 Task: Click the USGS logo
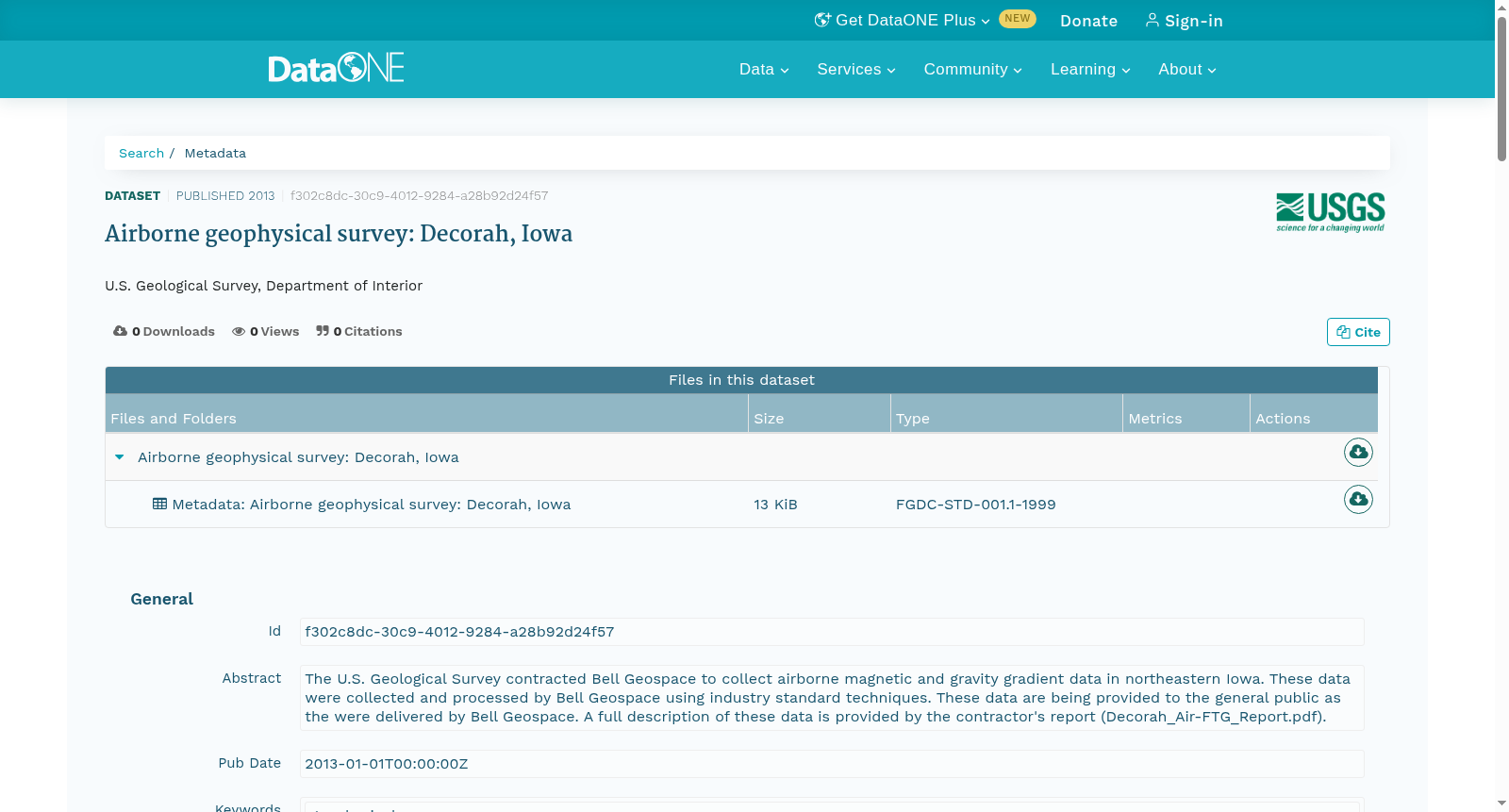pos(1331,212)
